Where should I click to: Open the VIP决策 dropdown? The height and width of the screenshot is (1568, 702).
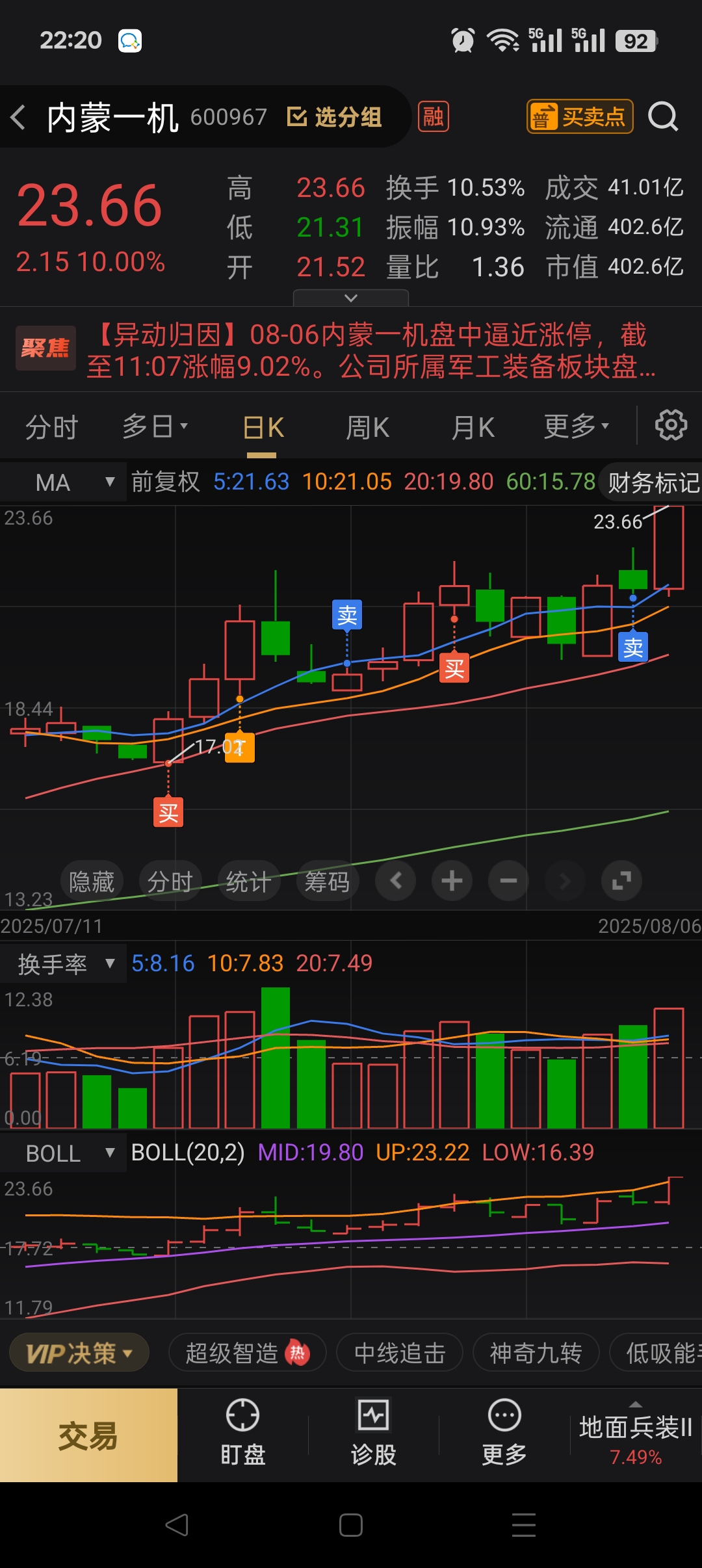pyautogui.click(x=79, y=1353)
